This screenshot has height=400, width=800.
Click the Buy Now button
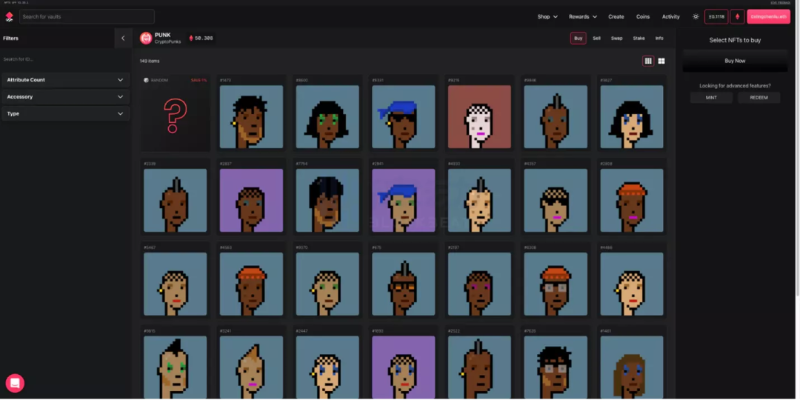click(x=735, y=61)
